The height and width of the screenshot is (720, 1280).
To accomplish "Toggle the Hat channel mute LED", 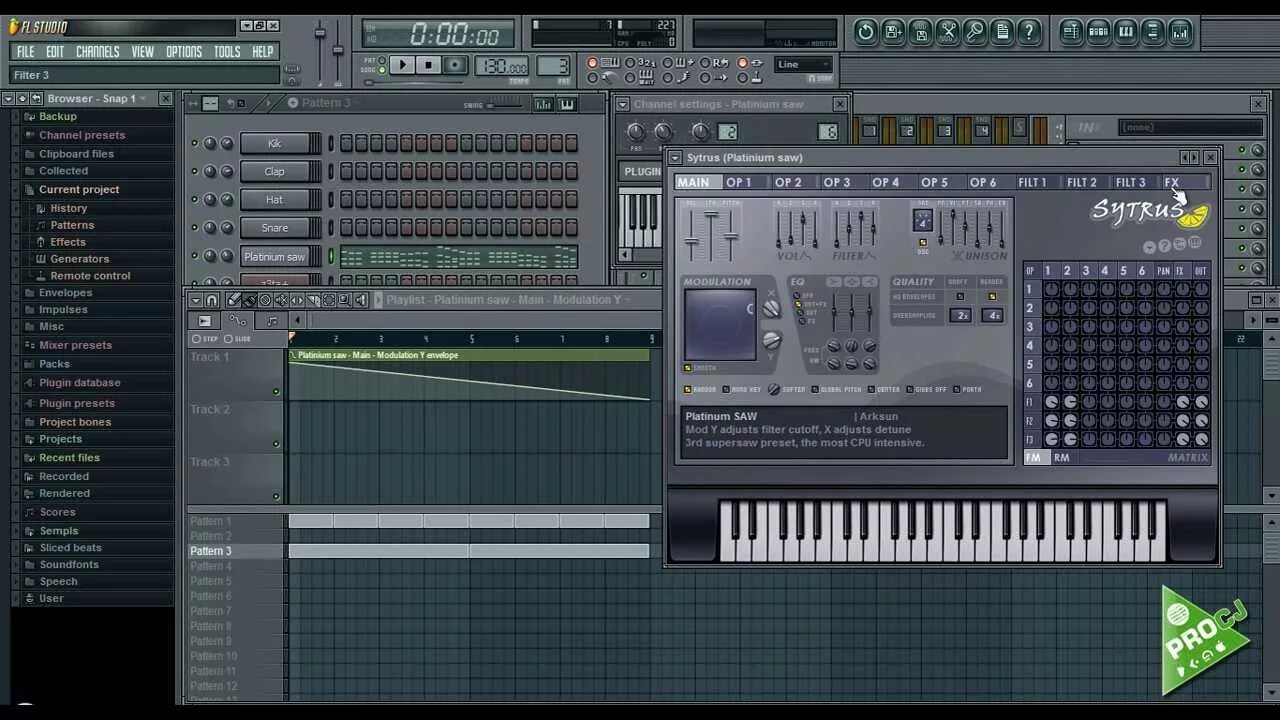I will (194, 200).
